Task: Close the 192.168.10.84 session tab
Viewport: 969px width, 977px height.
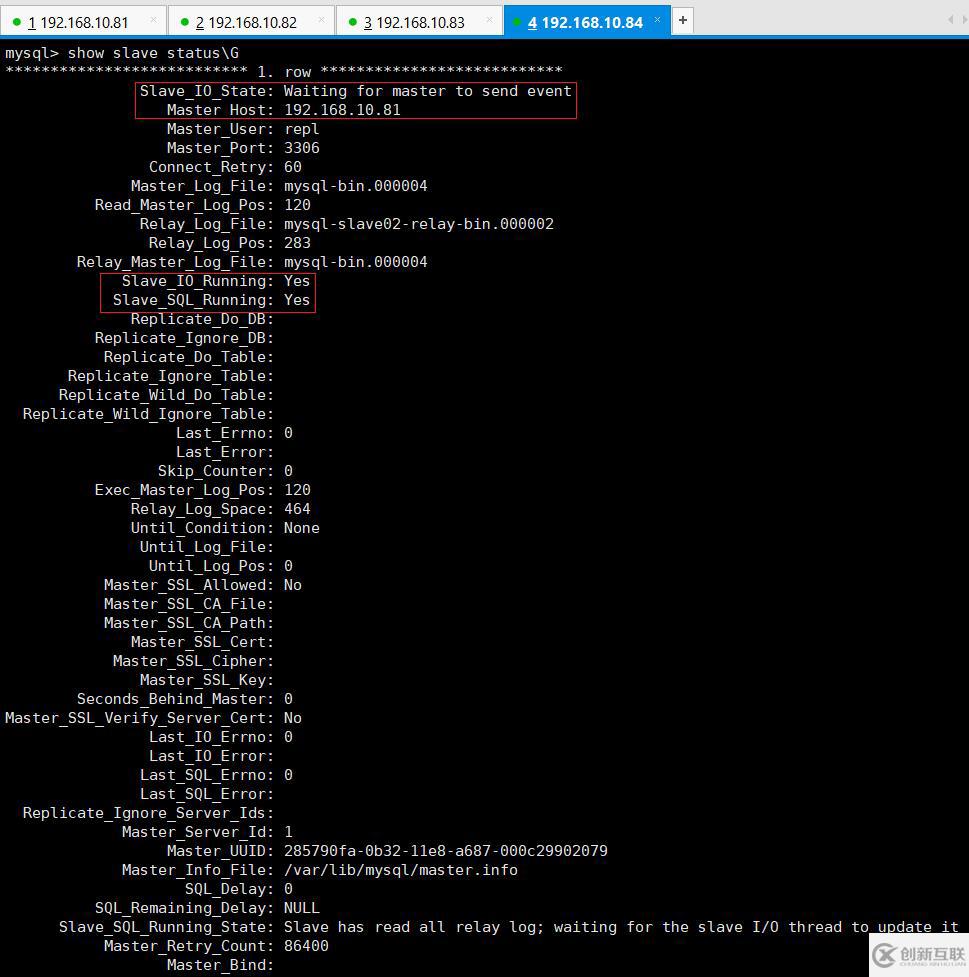Action: pos(657,20)
